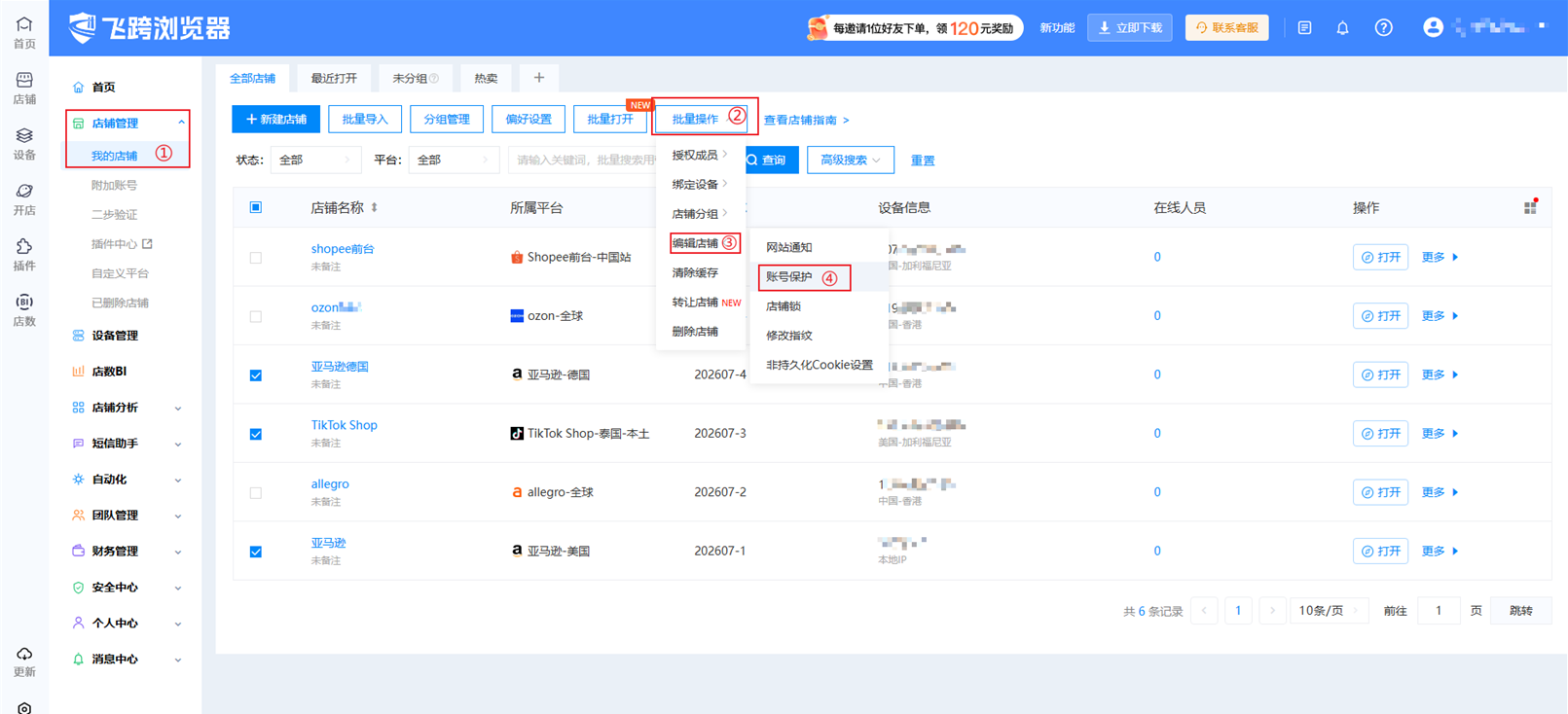Check the ozon row checkbox
The width and height of the screenshot is (1568, 714).
pyautogui.click(x=256, y=316)
